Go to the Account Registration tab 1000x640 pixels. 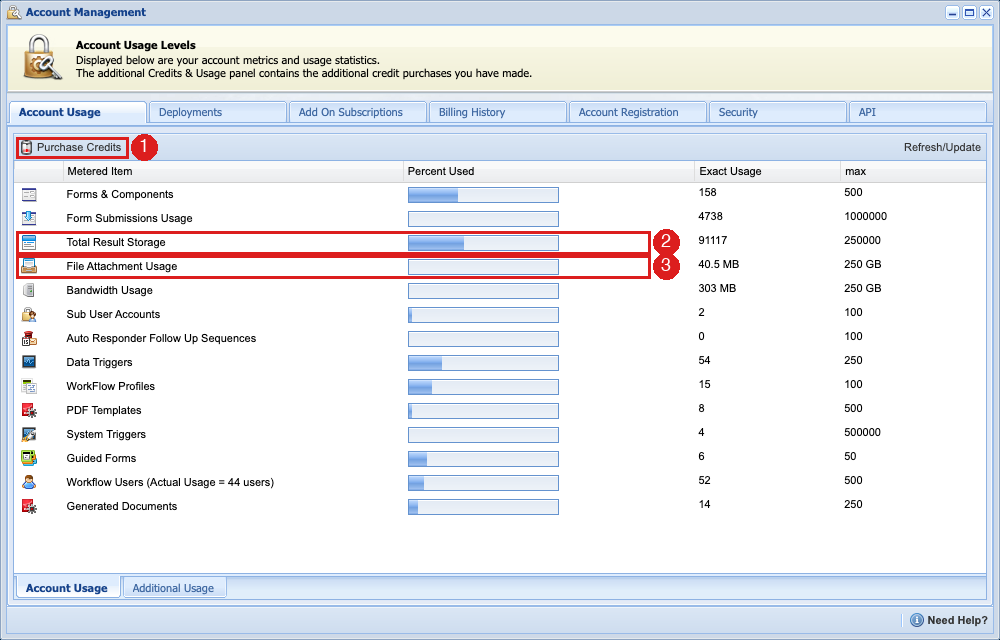pos(637,112)
